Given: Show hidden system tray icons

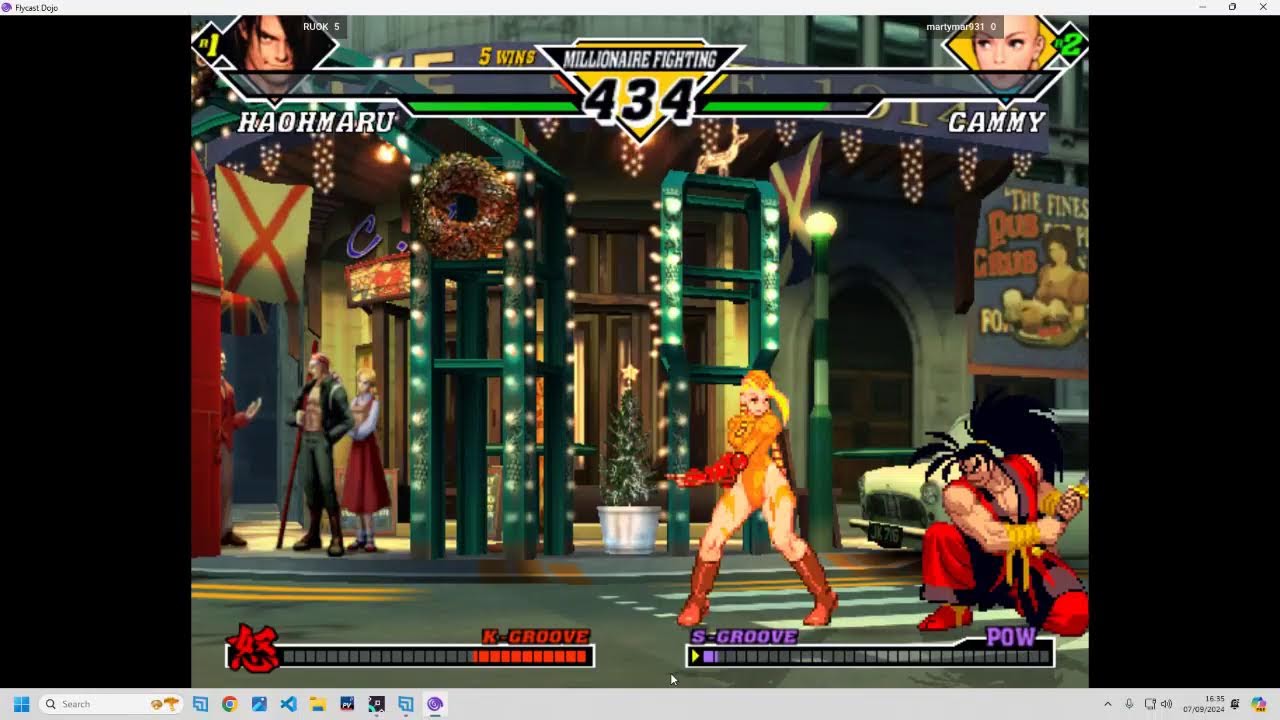Looking at the screenshot, I should [x=1107, y=704].
